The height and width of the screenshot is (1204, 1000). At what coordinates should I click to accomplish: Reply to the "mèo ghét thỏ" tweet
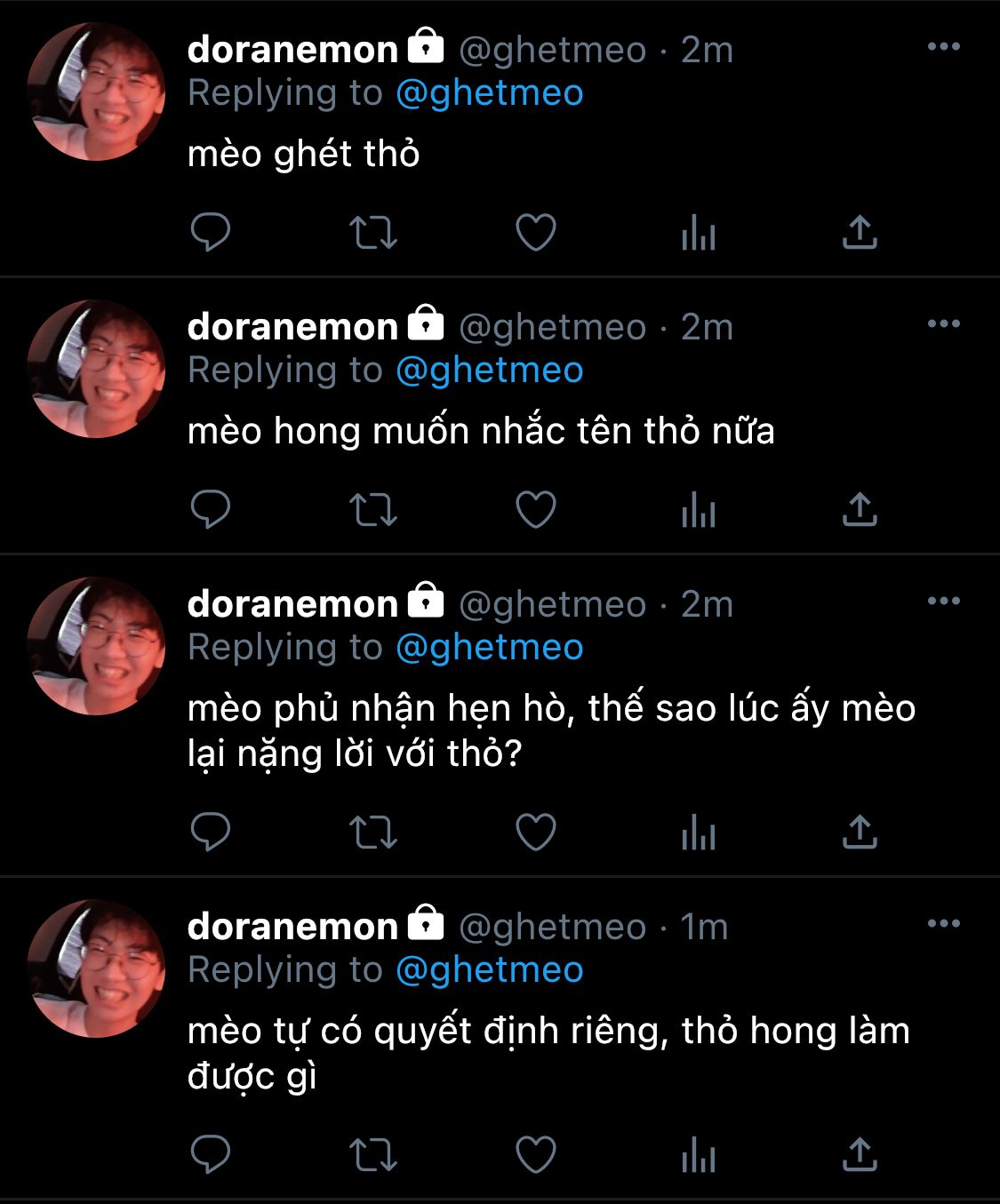point(211,233)
